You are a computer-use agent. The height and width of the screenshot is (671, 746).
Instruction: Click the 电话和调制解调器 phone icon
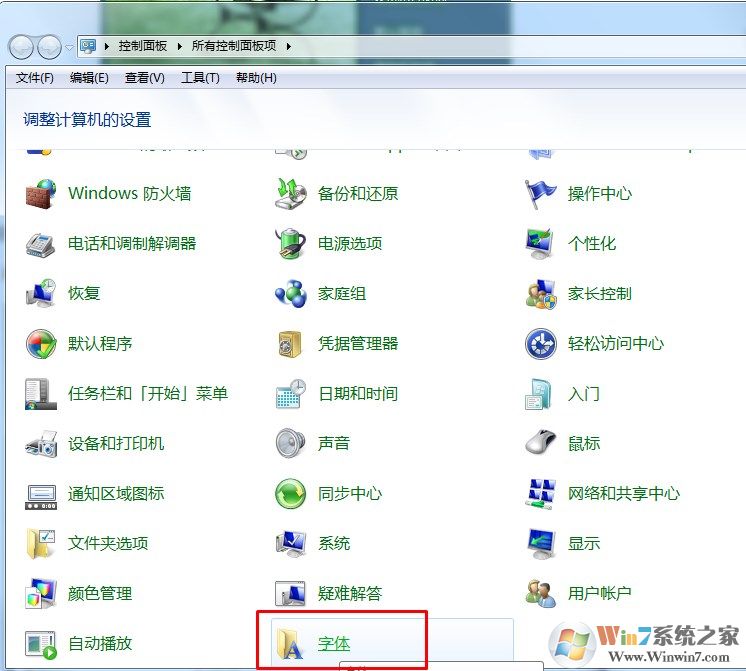(x=41, y=244)
